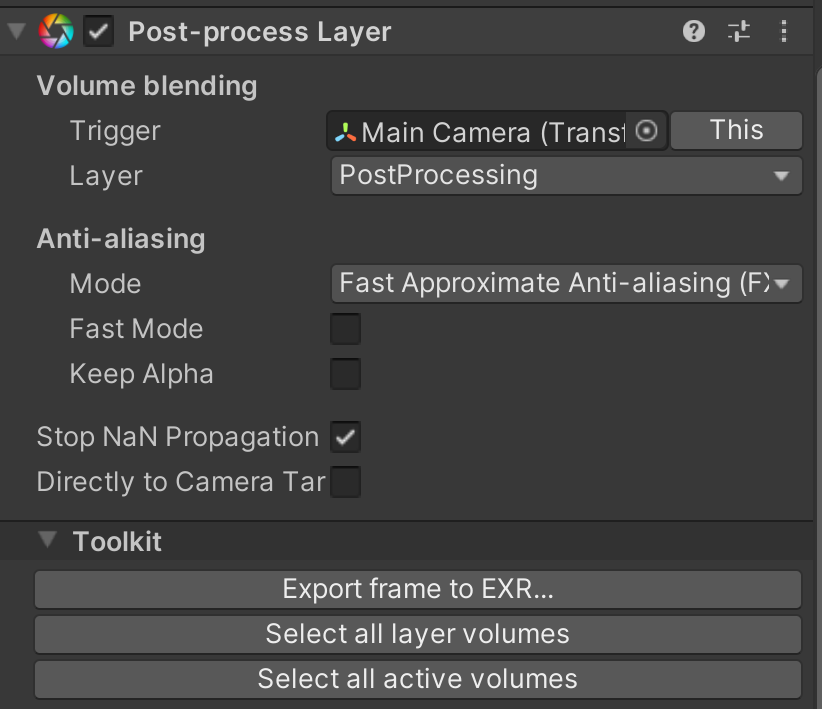Enable the Keep Alpha checkbox
Viewport: 822px width, 709px height.
point(345,374)
